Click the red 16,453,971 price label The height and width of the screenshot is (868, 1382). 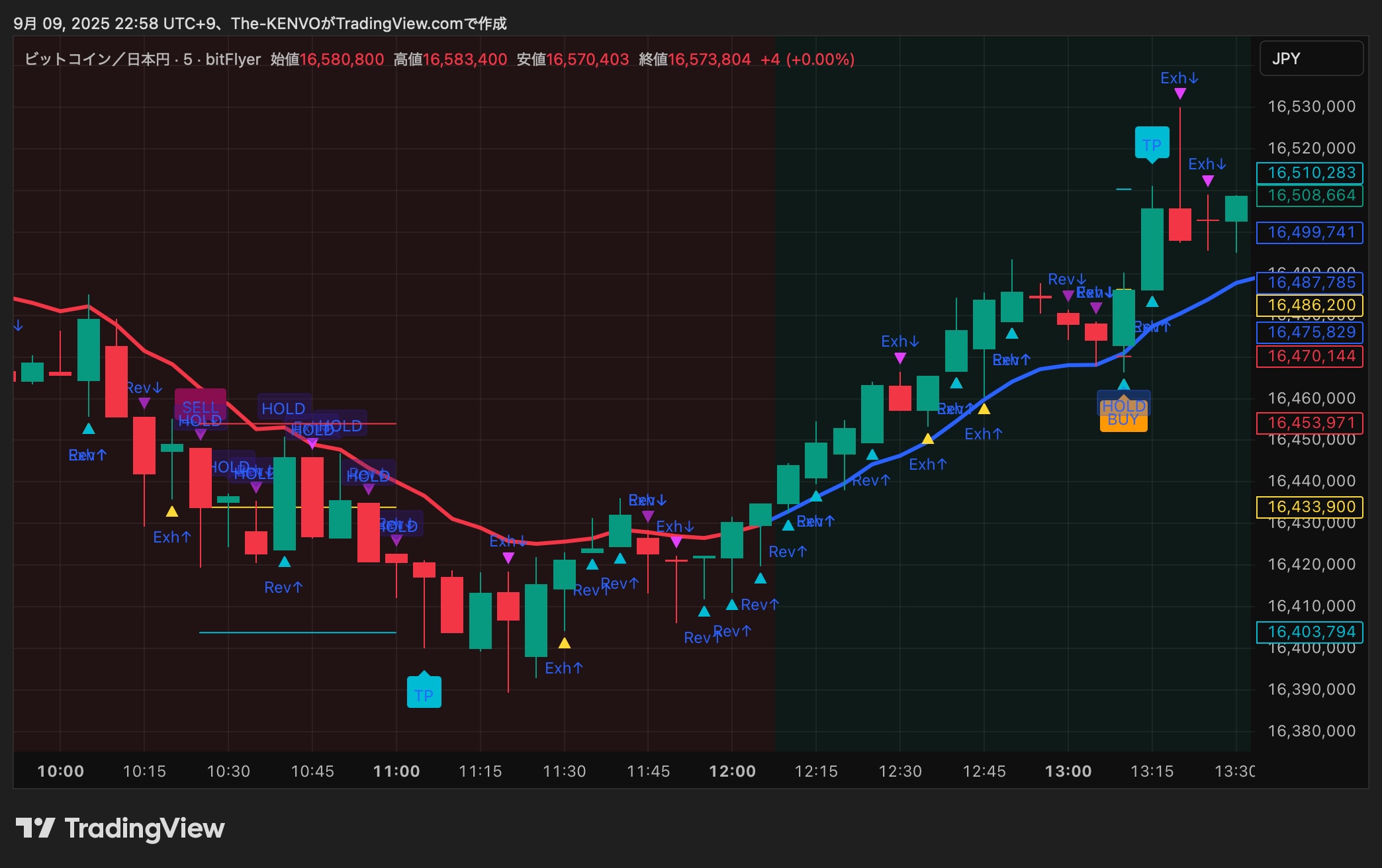pos(1310,423)
